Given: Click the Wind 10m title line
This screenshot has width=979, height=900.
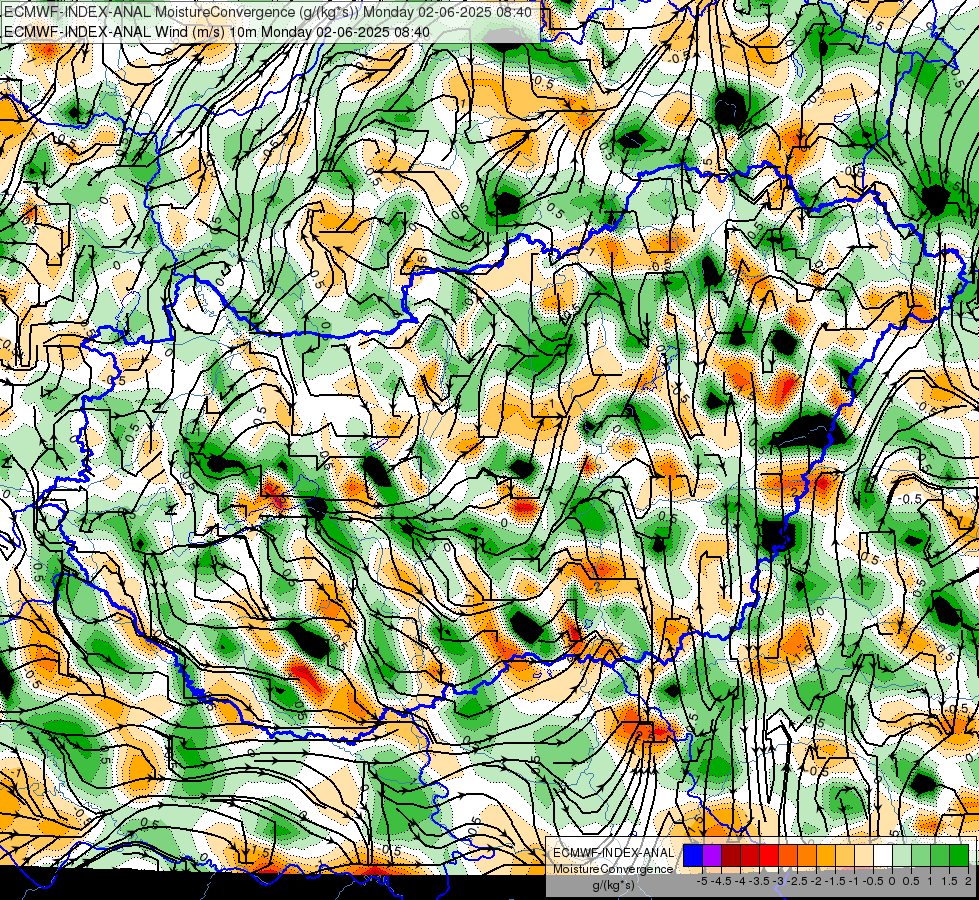Looking at the screenshot, I should 217,32.
